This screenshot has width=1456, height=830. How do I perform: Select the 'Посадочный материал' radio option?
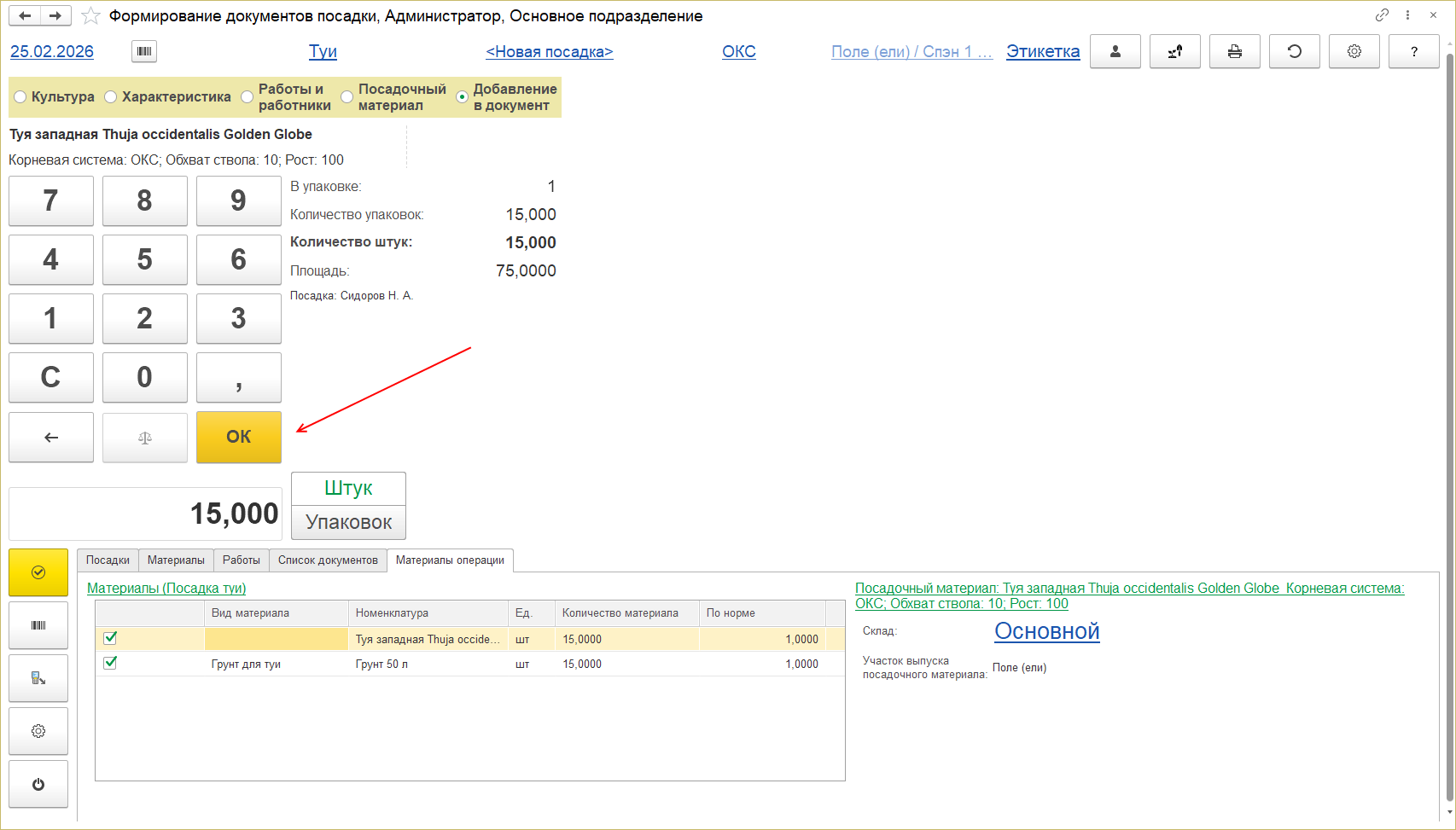tap(347, 97)
